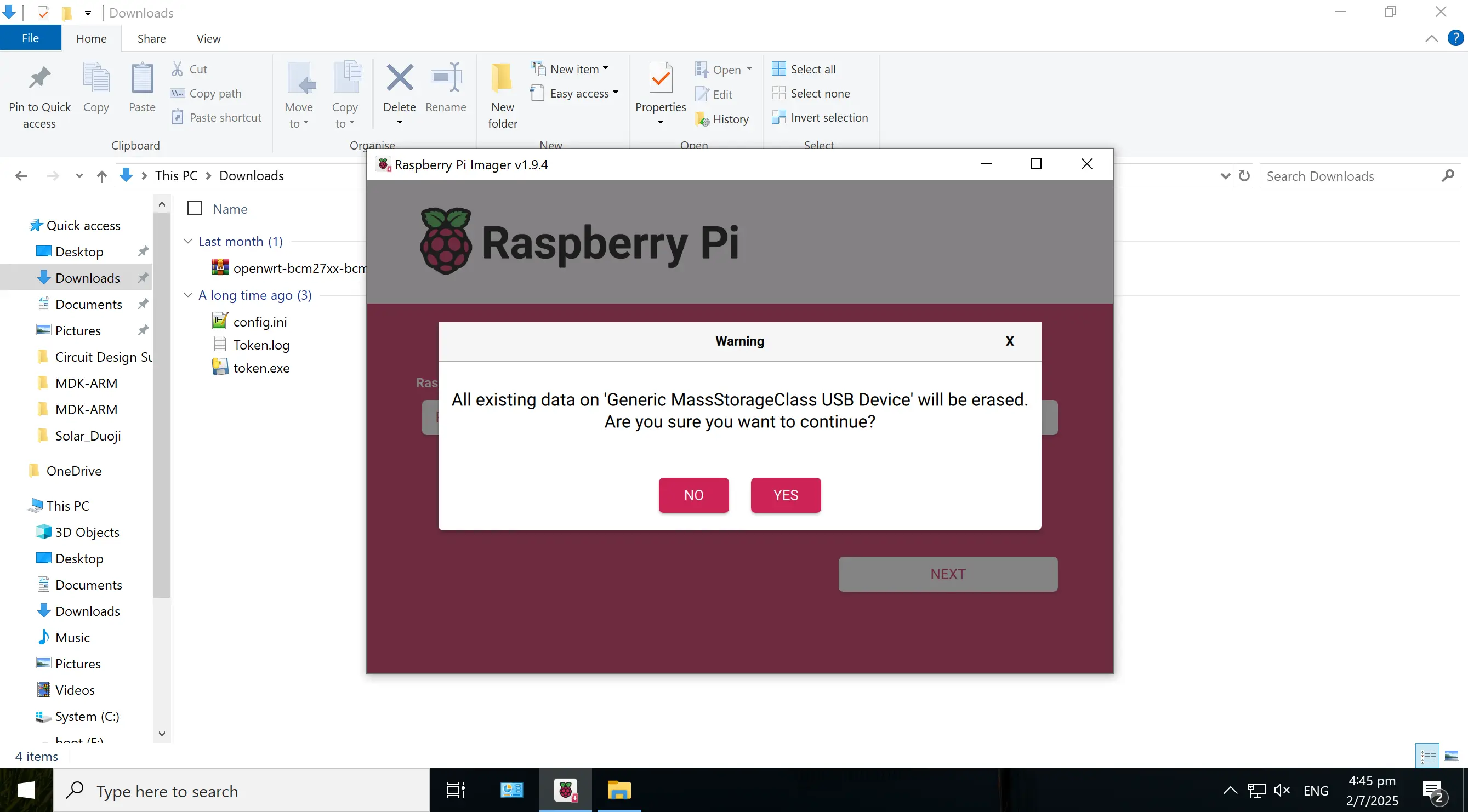The height and width of the screenshot is (812, 1468).
Task: Open 3D Objects under This PC
Action: click(78, 532)
